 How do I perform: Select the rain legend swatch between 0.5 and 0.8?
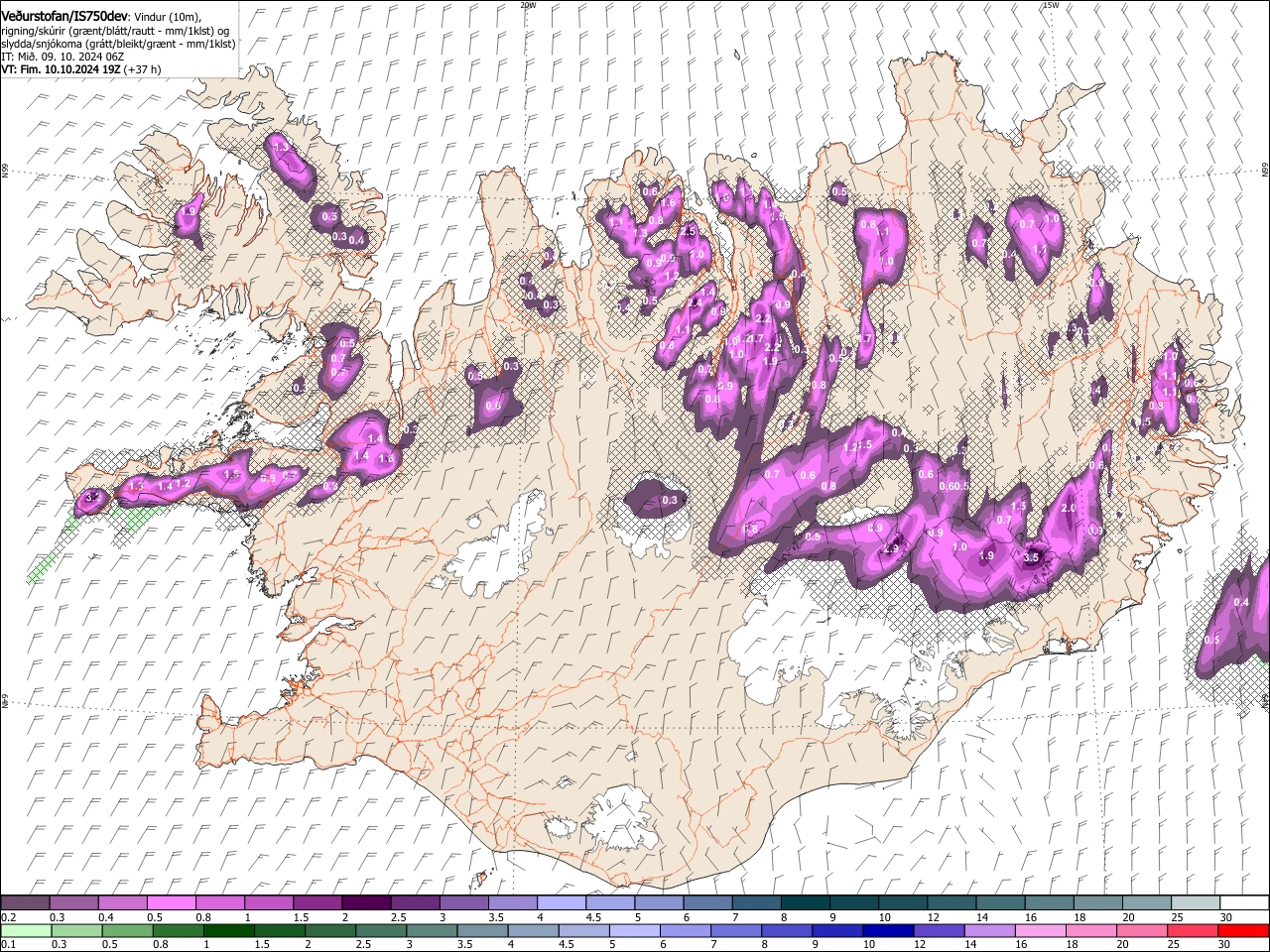click(x=126, y=930)
